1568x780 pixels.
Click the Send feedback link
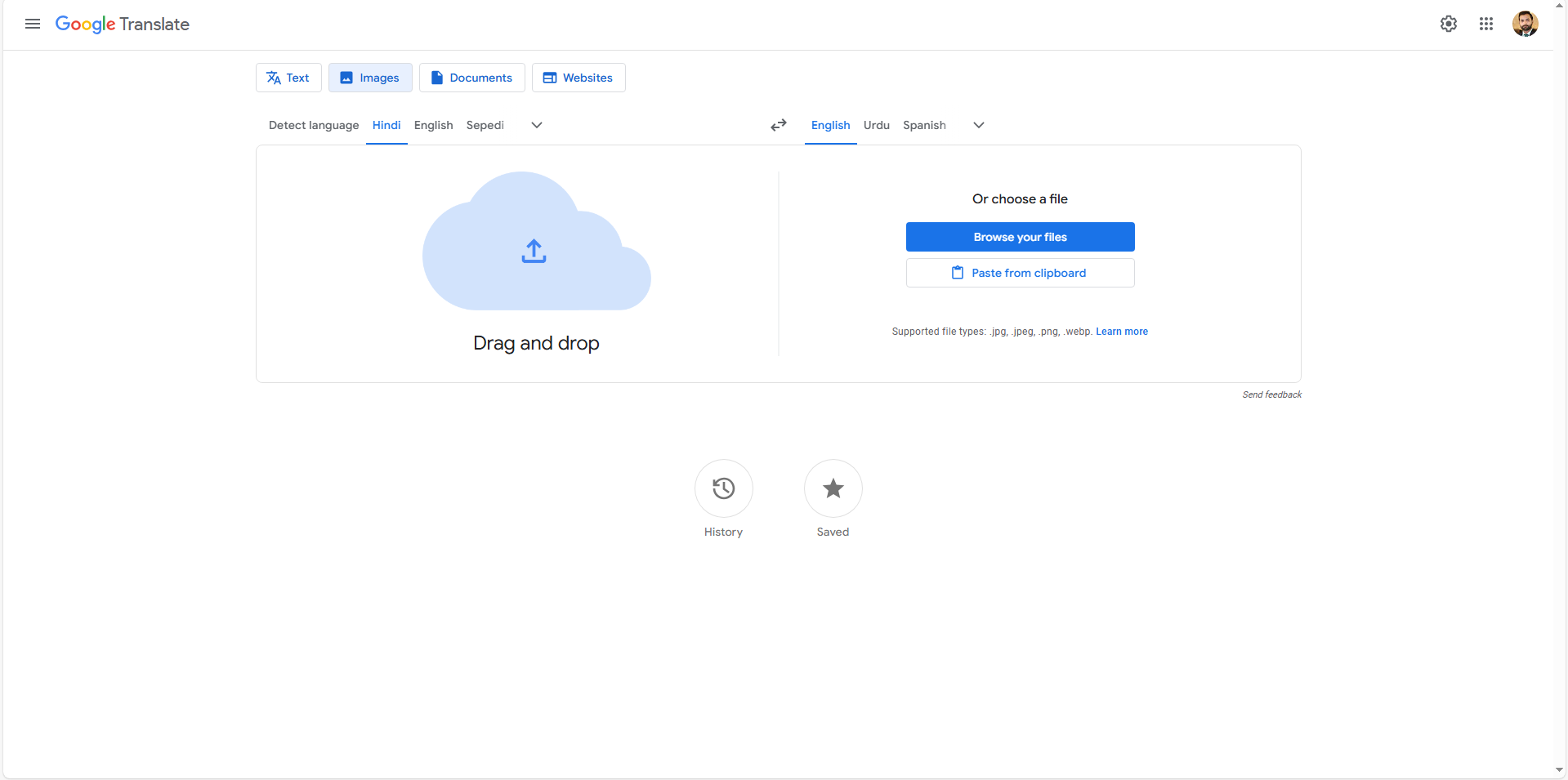pos(1272,394)
